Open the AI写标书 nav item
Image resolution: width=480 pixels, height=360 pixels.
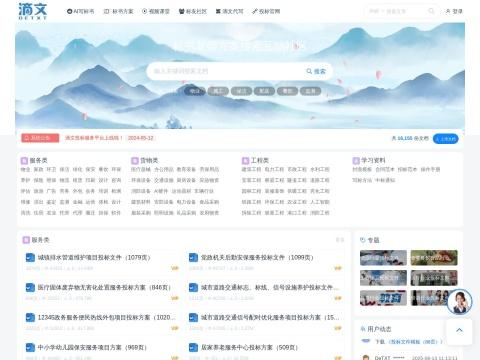point(80,11)
